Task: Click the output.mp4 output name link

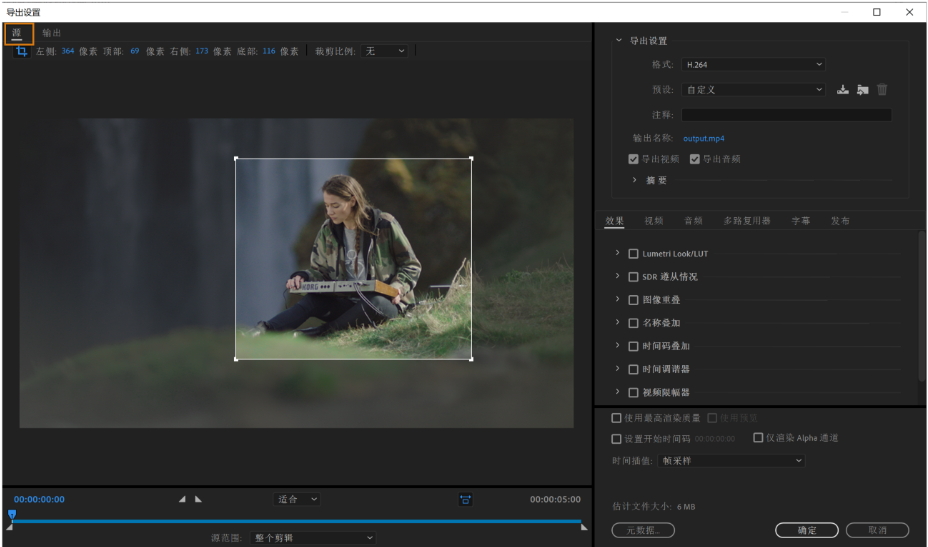Action: coord(704,139)
